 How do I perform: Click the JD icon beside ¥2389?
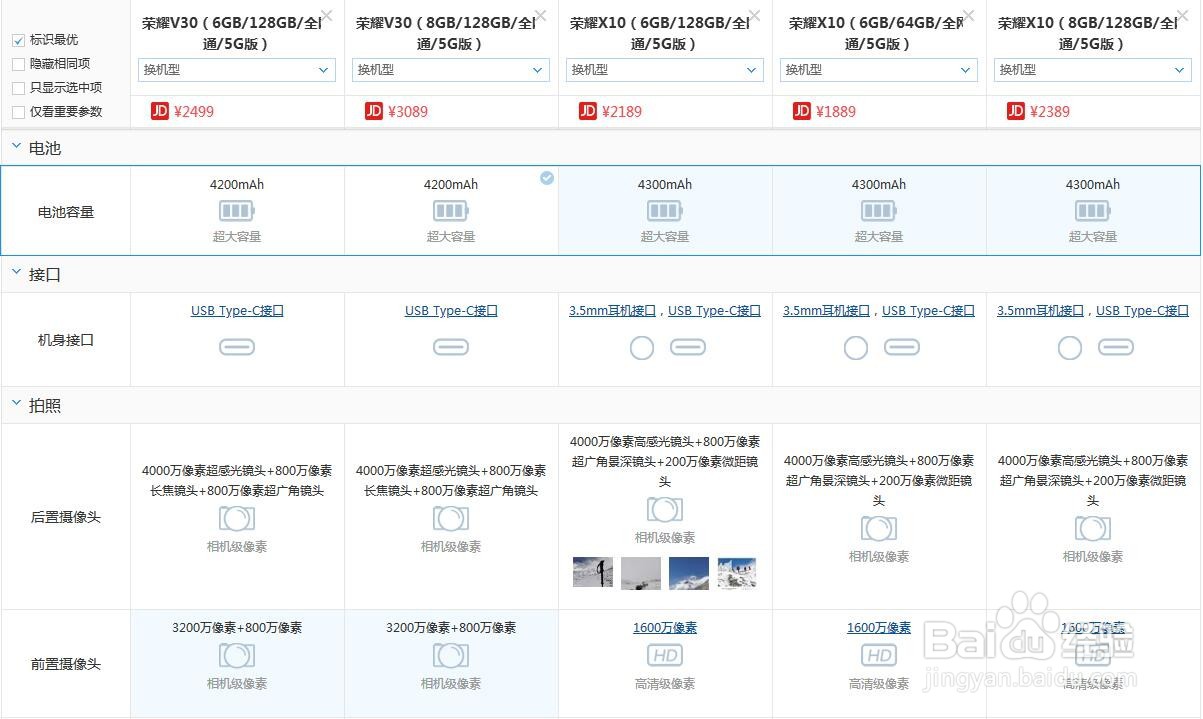(x=1016, y=111)
